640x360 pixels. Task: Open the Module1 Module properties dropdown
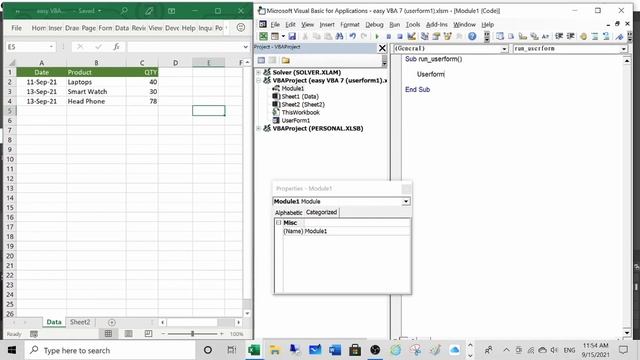tap(406, 201)
